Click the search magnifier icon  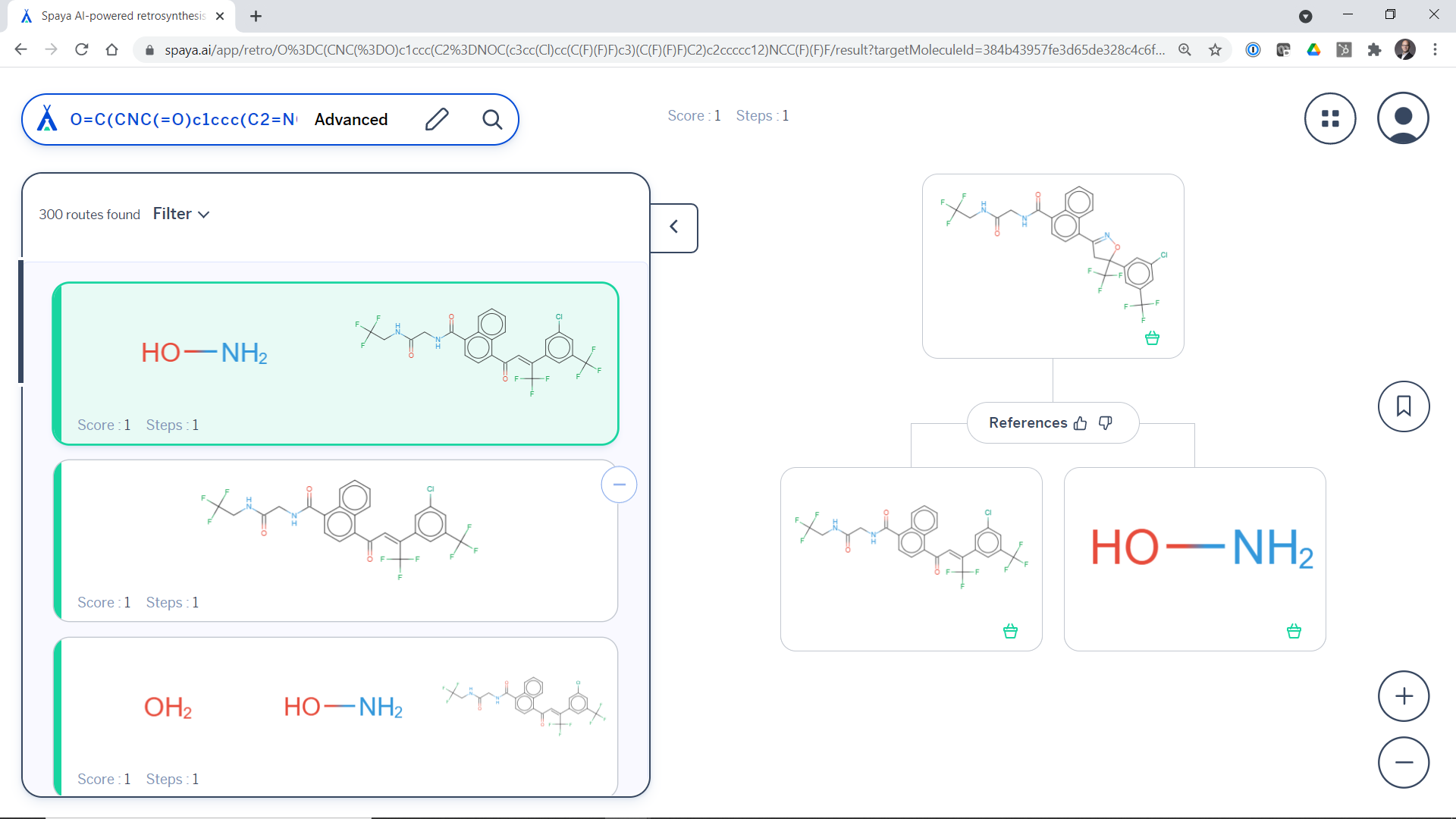pyautogui.click(x=492, y=119)
